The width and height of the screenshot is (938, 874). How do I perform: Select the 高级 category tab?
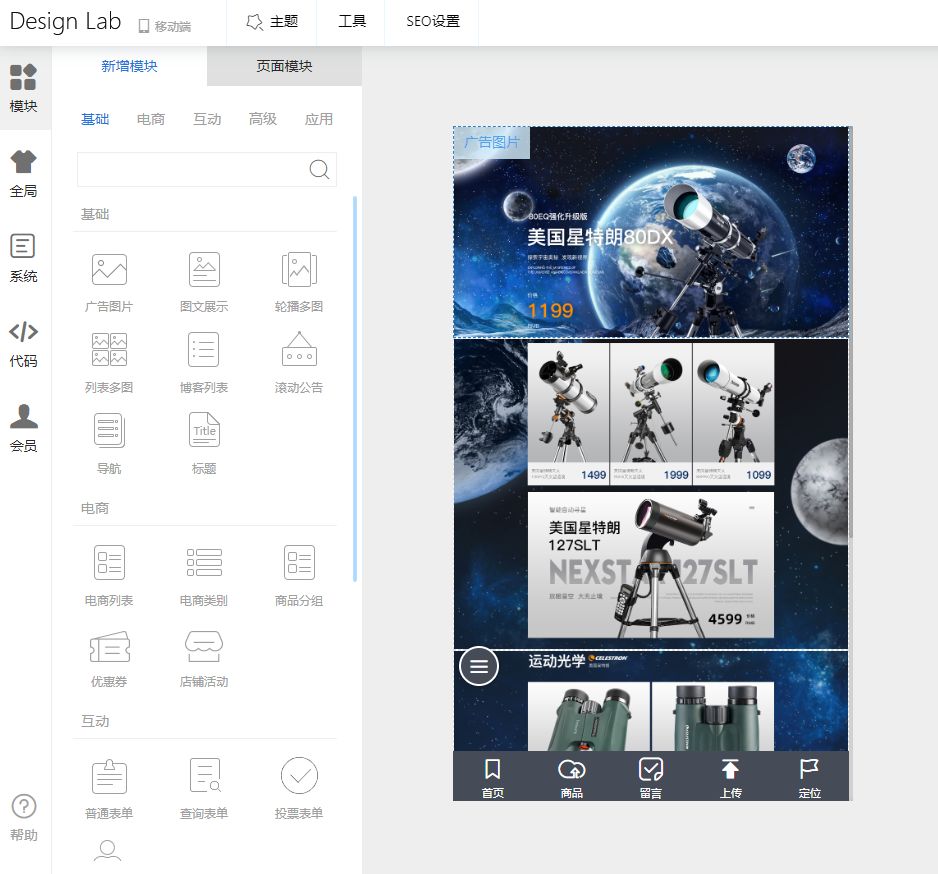263,119
